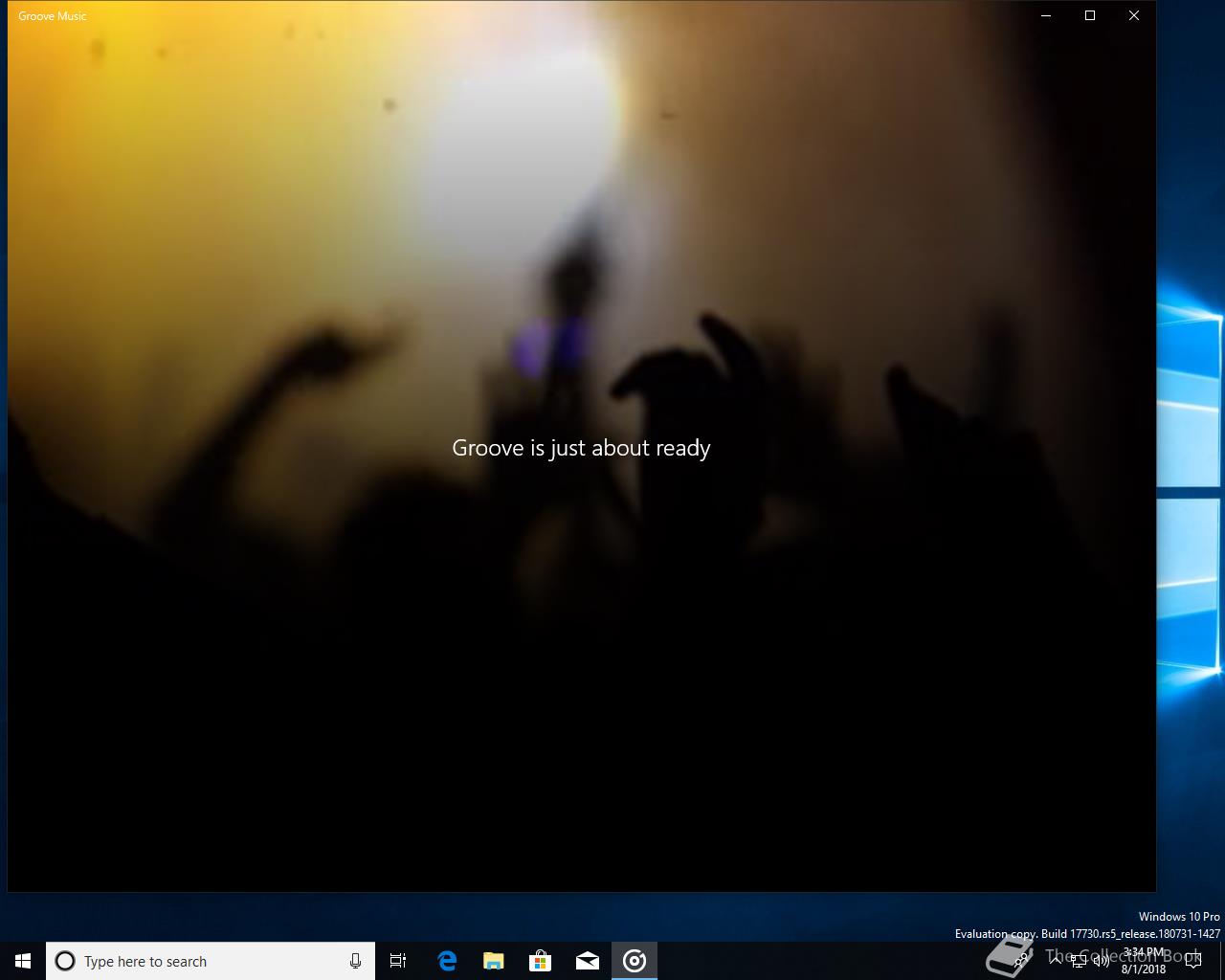Open the Action Center notifications icon
The height and width of the screenshot is (980, 1225).
tap(1193, 961)
